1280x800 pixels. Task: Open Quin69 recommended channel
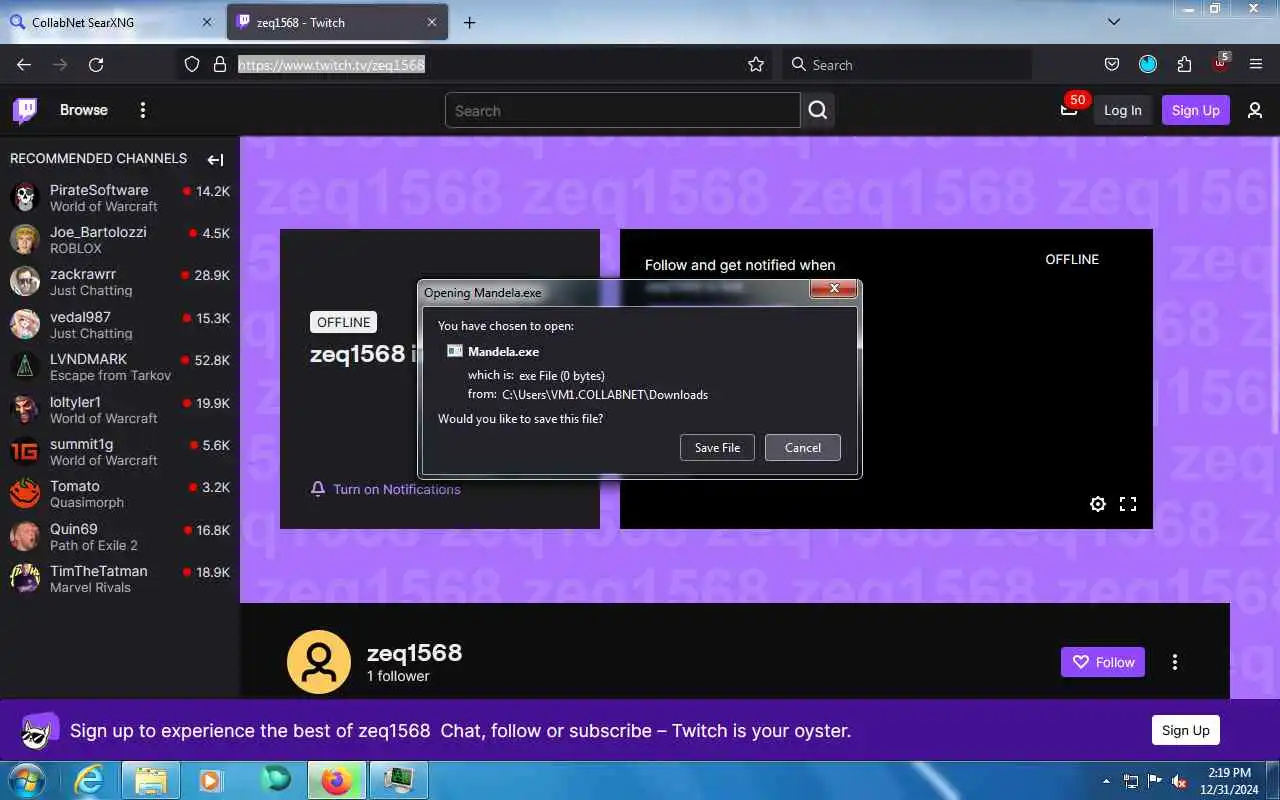(x=120, y=536)
